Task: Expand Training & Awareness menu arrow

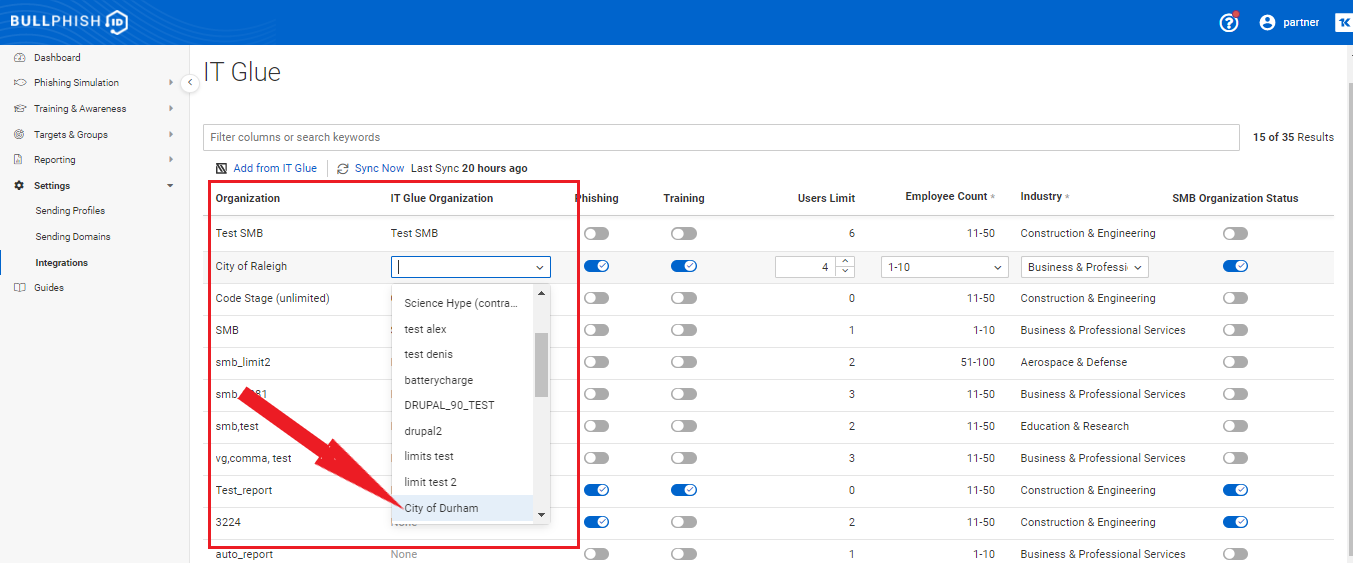Action: click(171, 109)
